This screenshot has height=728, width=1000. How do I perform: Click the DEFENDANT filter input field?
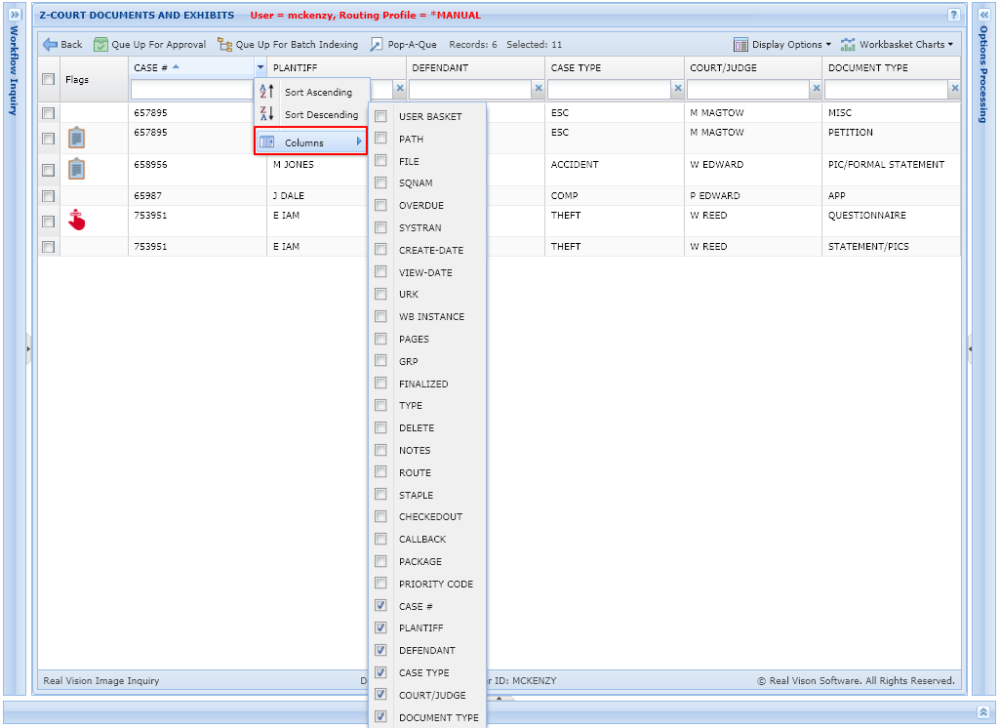471,89
